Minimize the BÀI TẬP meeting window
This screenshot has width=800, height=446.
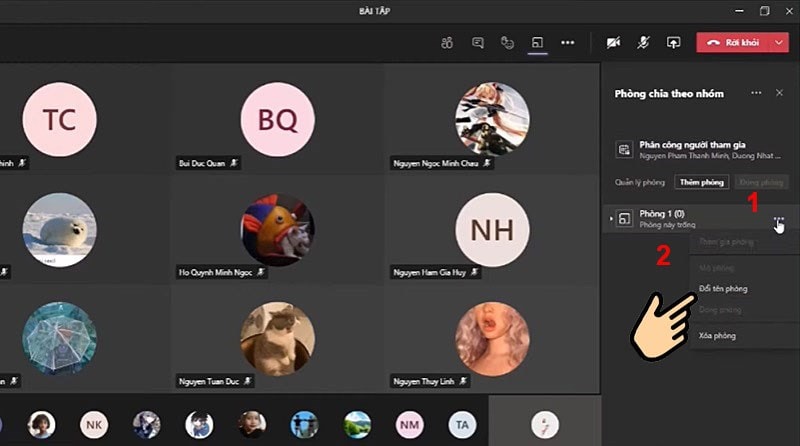(739, 11)
